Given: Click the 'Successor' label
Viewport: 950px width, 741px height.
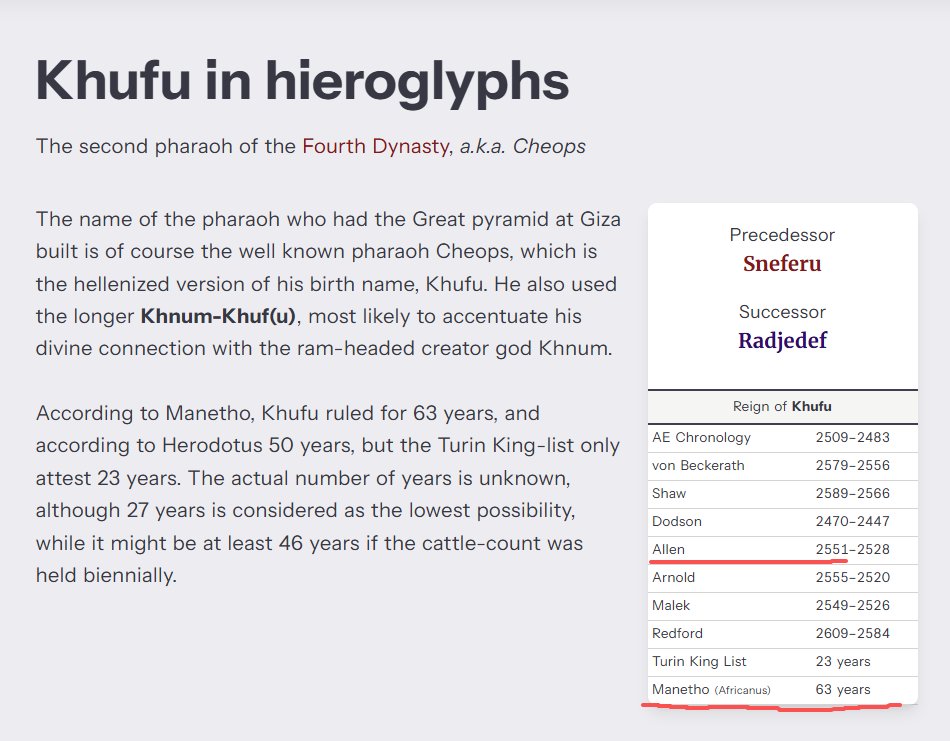Looking at the screenshot, I should 782,312.
